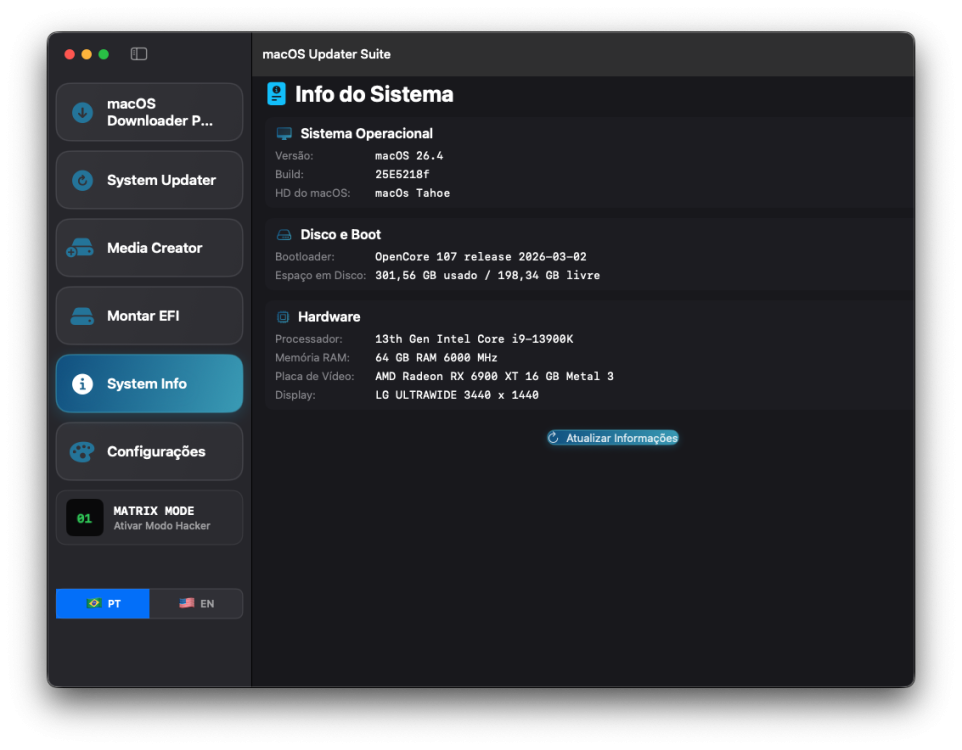Click the 64 GB RAM 6000 MHz value
Screen dimensions: 962x750
pyautogui.click(x=436, y=358)
